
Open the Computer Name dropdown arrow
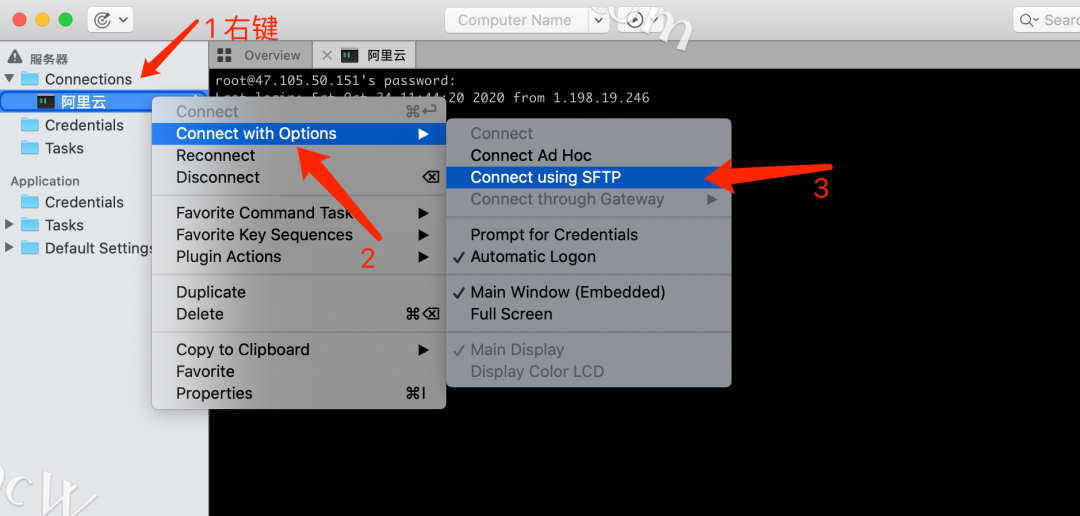(x=599, y=20)
